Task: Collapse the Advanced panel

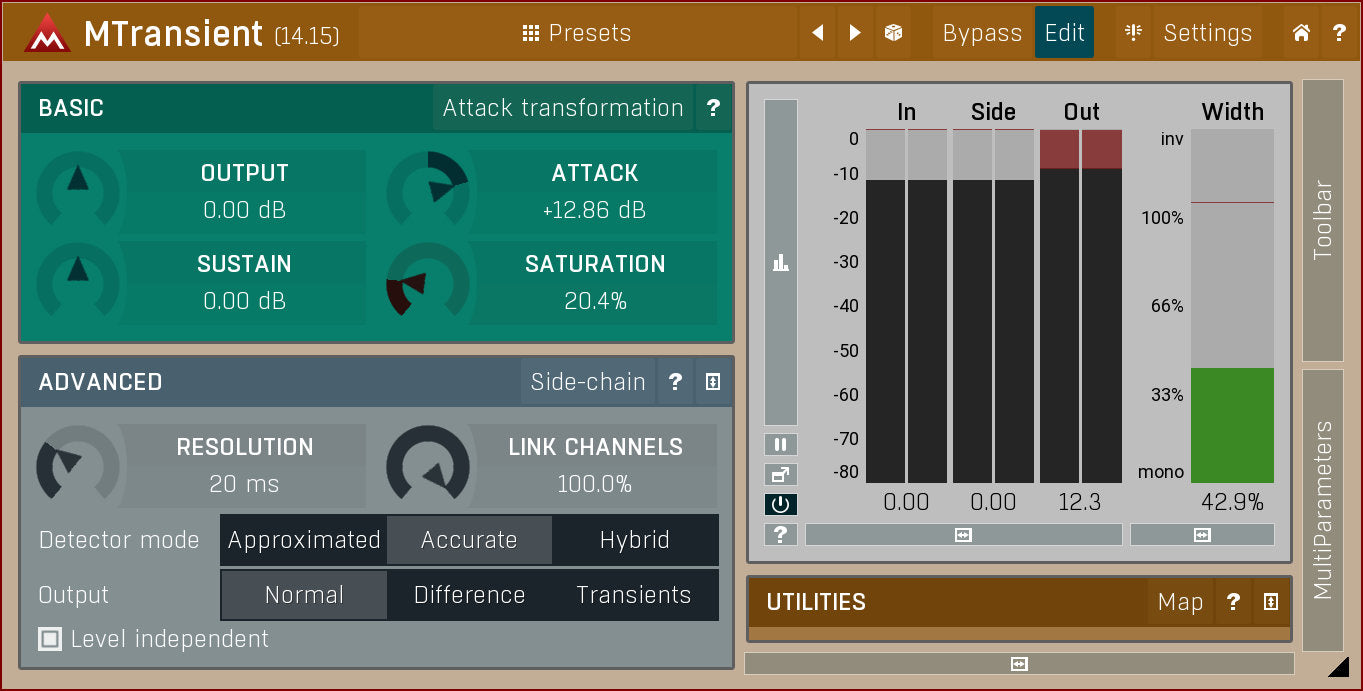Action: [x=713, y=382]
